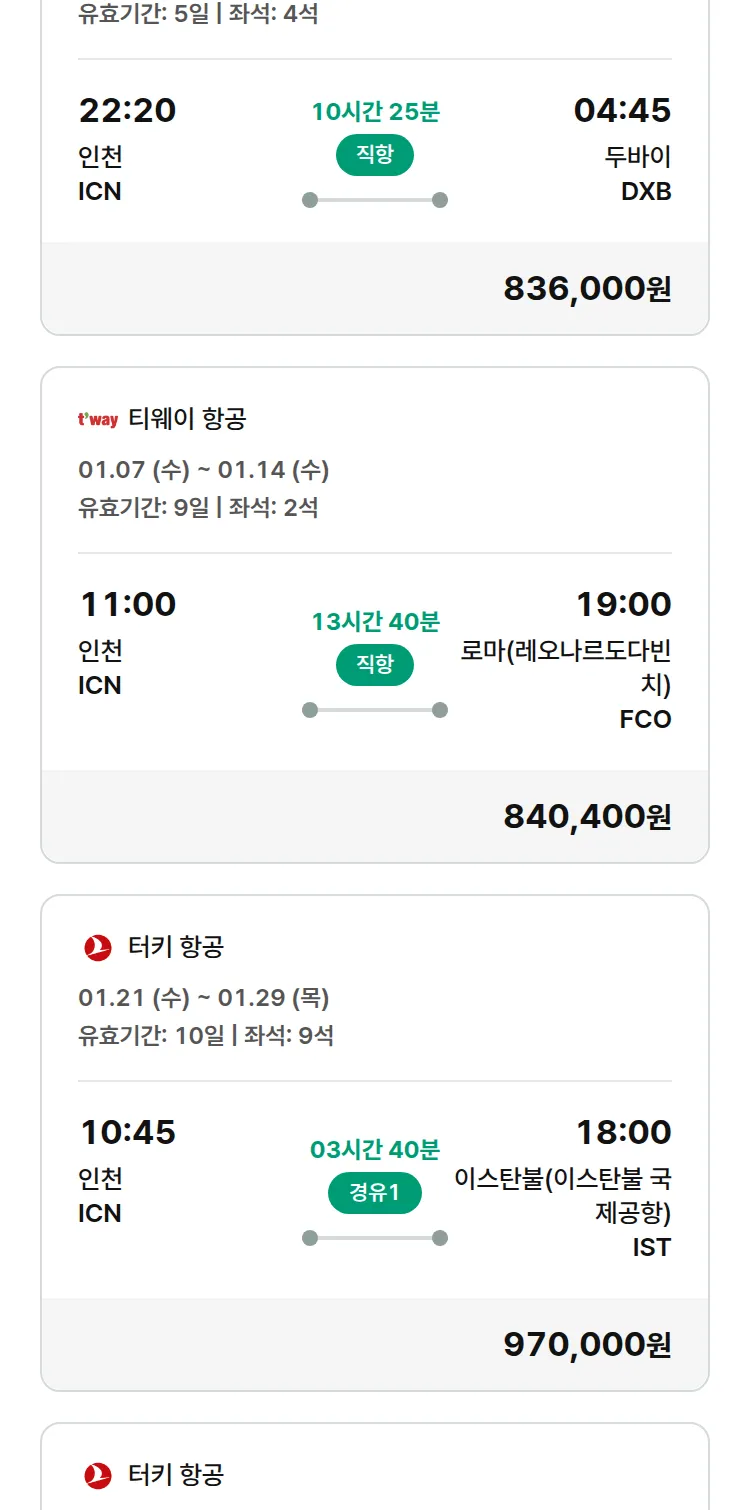Viewport: 750px width, 1510px height.
Task: Click the Turkish Airlines logo on the 970,000원 card
Action: [98, 947]
